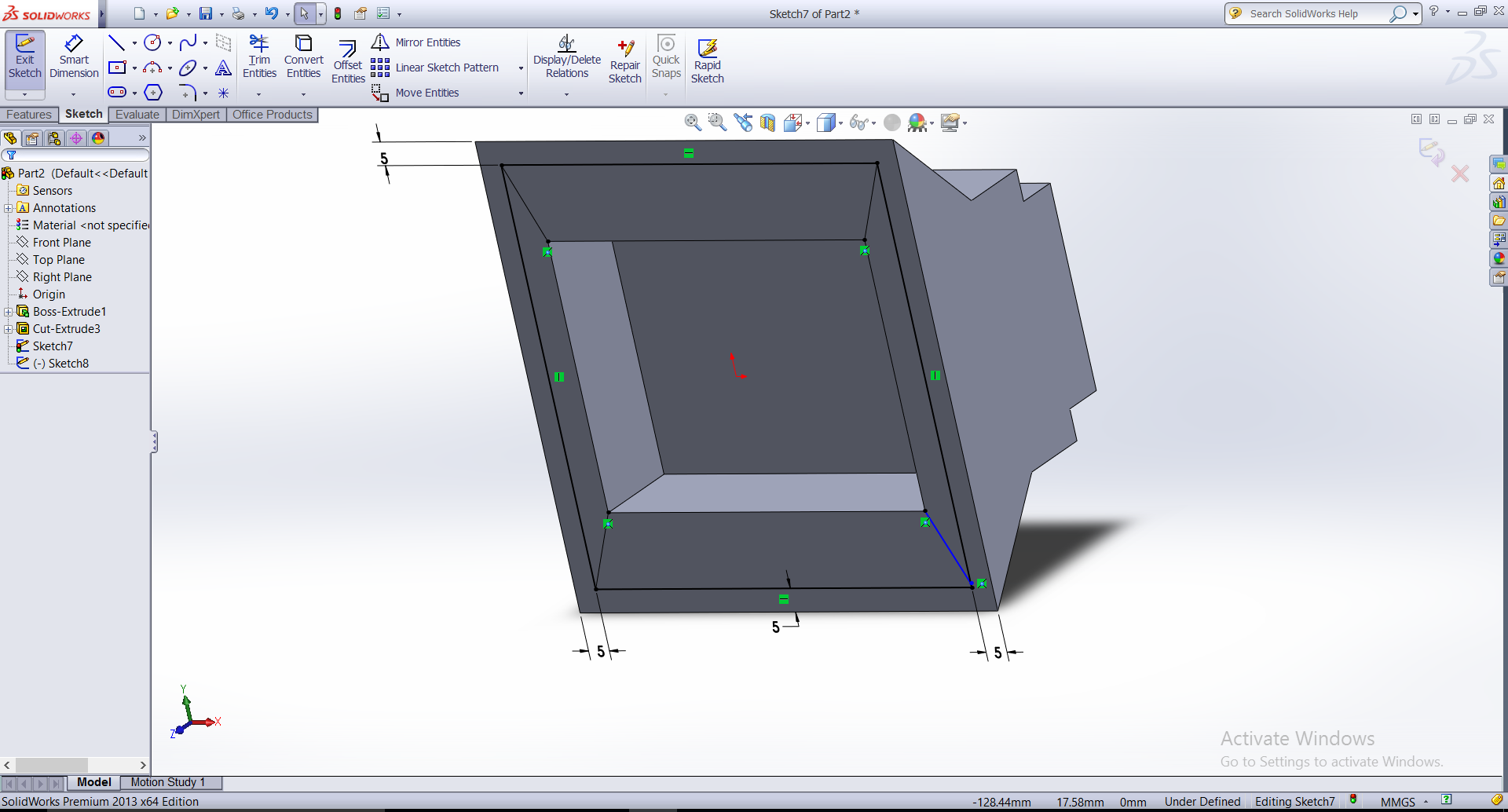Expand Circle tool dropdown arrow
The height and width of the screenshot is (812, 1508).
point(170,43)
